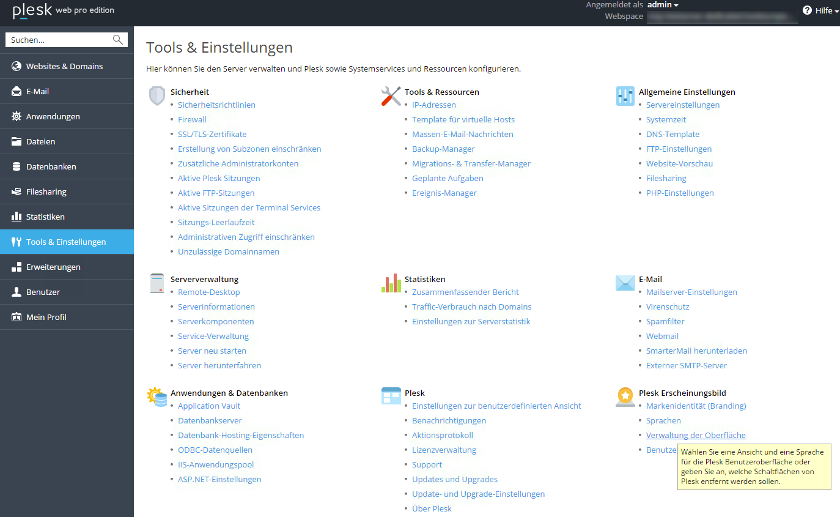Open Remote-Desktop link
The width and height of the screenshot is (840, 517).
tap(209, 292)
